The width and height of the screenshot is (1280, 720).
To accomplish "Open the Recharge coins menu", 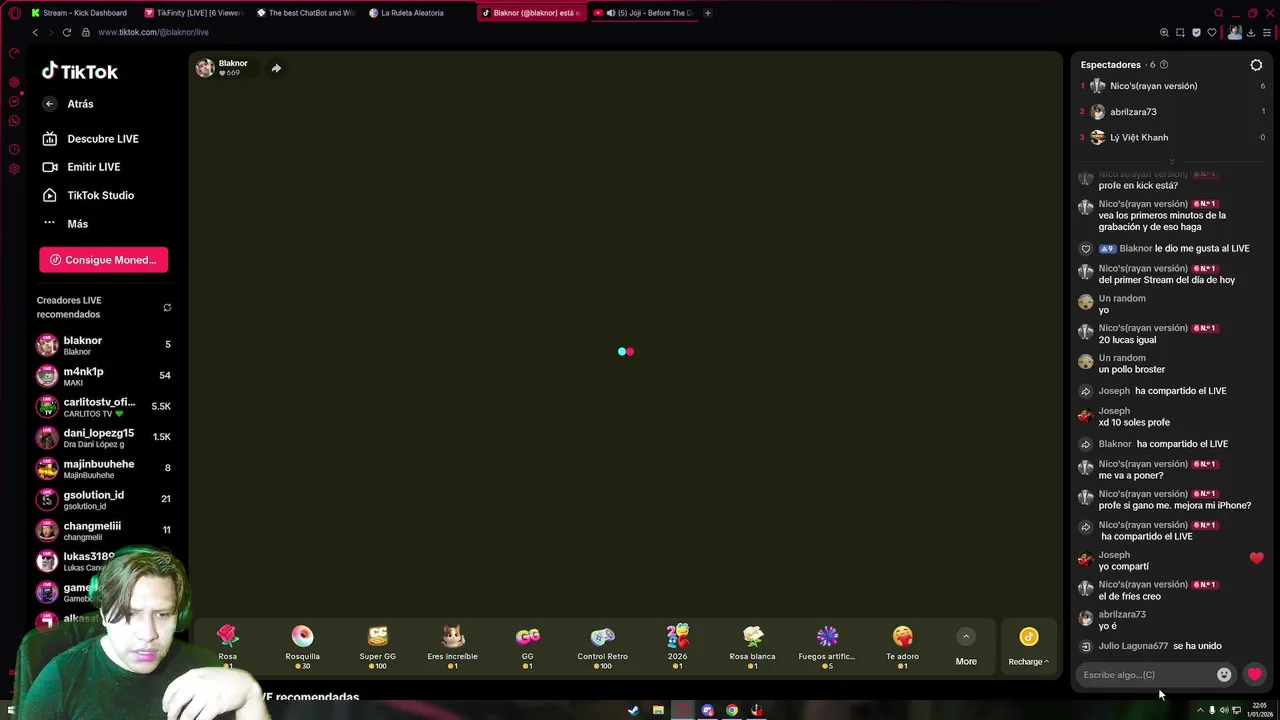I will pos(1028,647).
